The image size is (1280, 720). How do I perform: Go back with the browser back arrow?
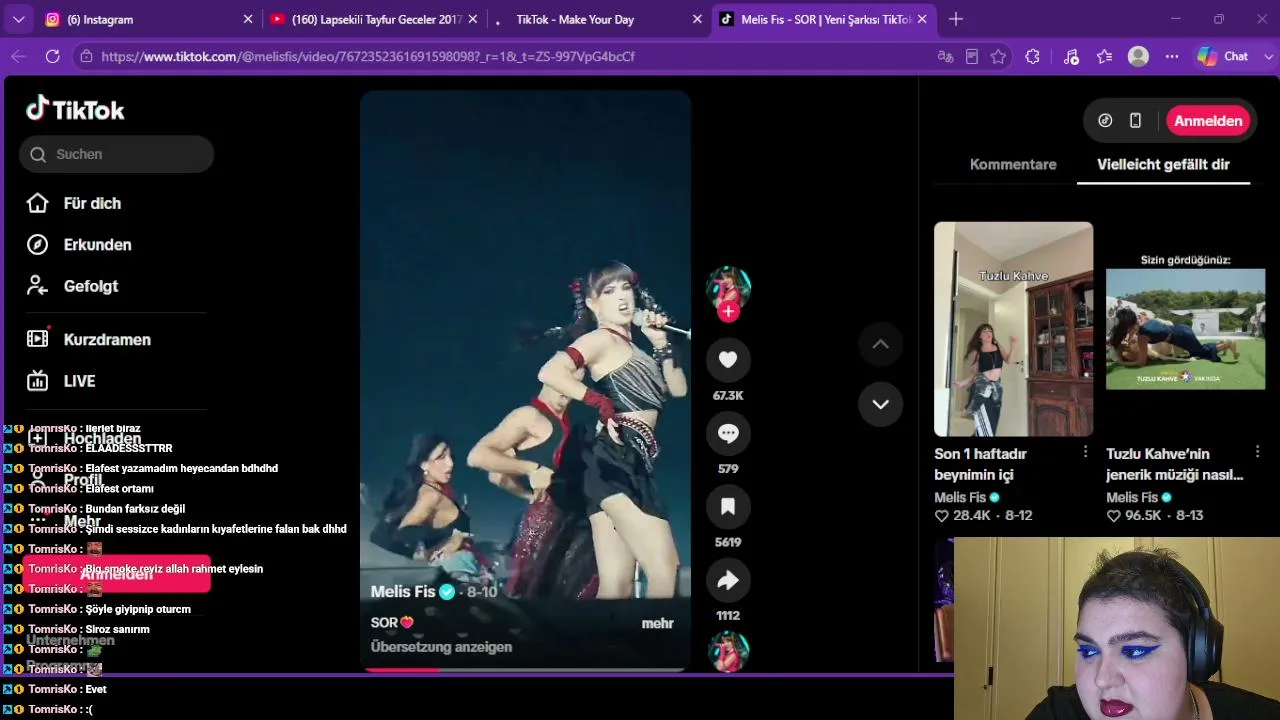coord(18,57)
